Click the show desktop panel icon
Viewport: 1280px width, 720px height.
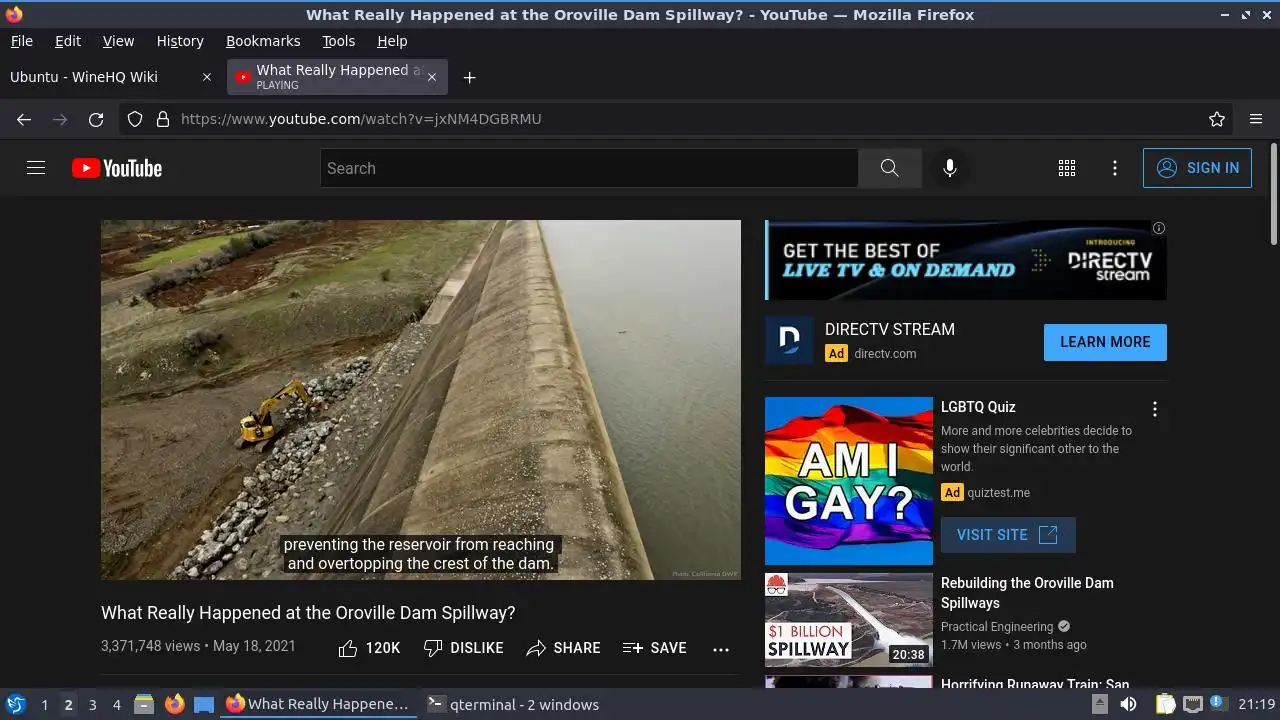[x=204, y=705]
